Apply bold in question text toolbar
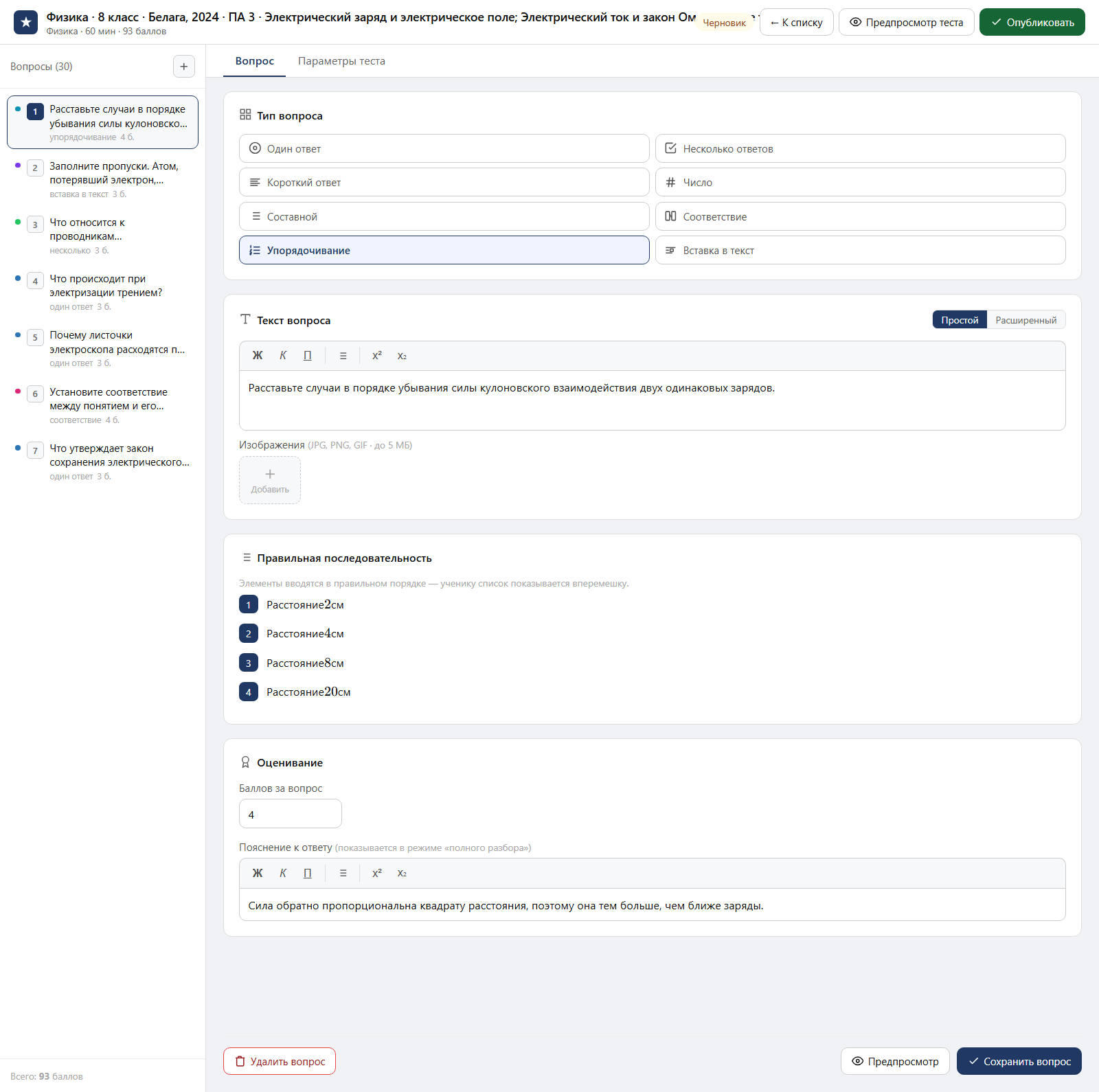1099x1092 pixels. [258, 356]
